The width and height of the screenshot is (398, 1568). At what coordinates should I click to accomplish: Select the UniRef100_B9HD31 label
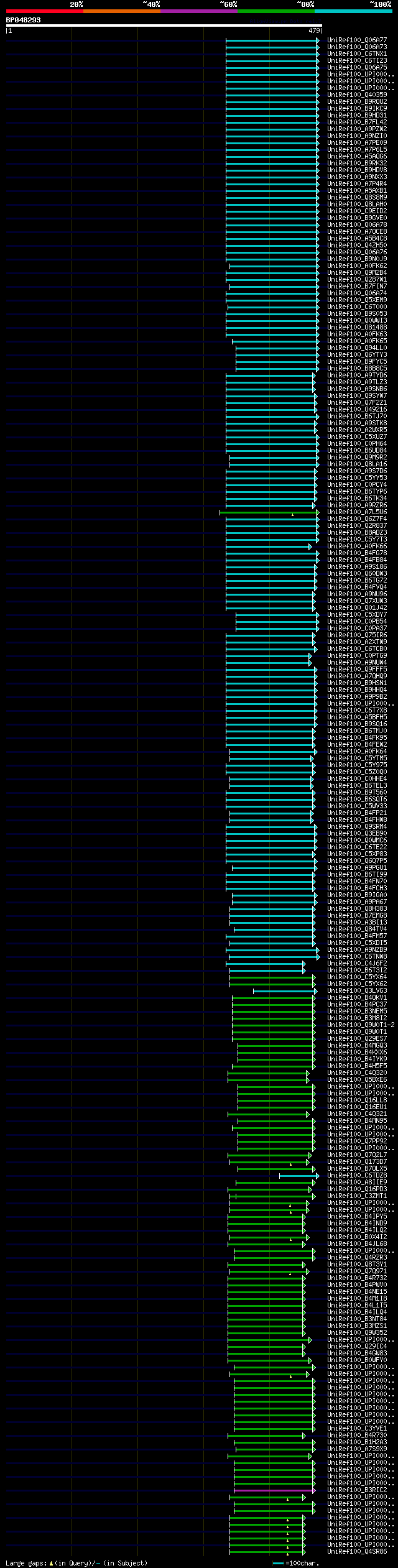click(x=357, y=116)
